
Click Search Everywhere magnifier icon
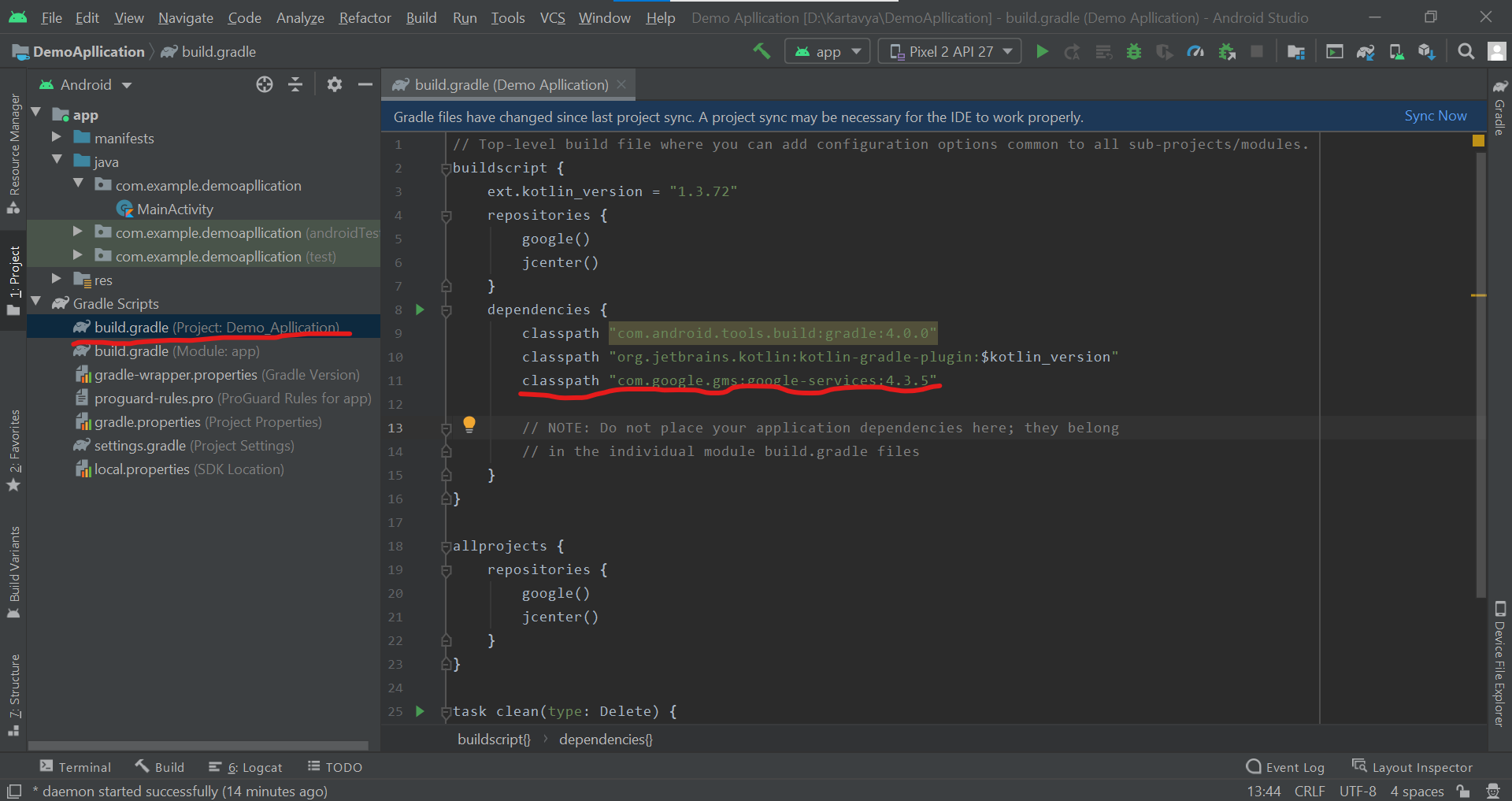click(x=1466, y=51)
